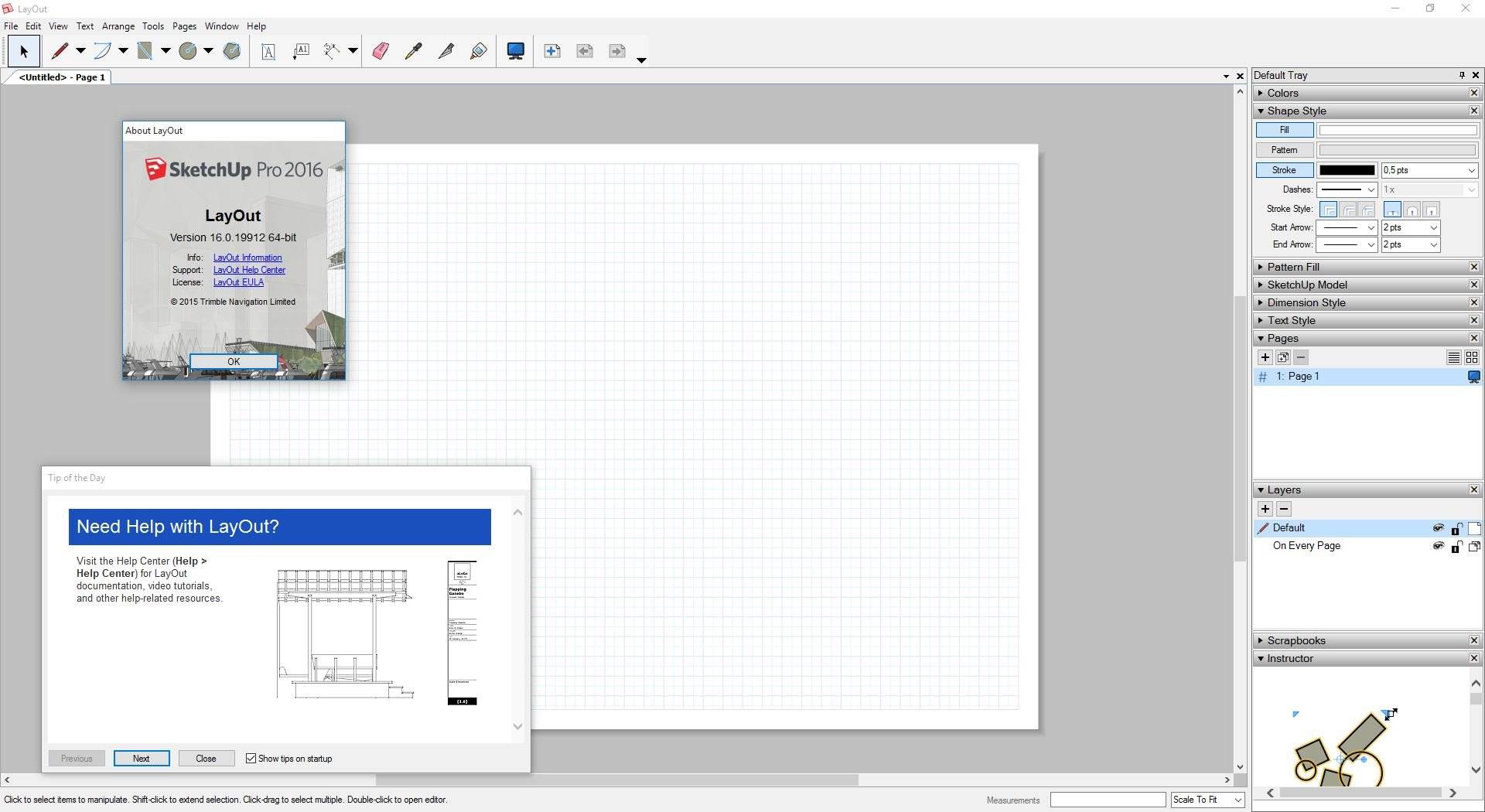Duplicate selected page in Pages panel
Screen dimensions: 1485x812
click(x=1283, y=357)
